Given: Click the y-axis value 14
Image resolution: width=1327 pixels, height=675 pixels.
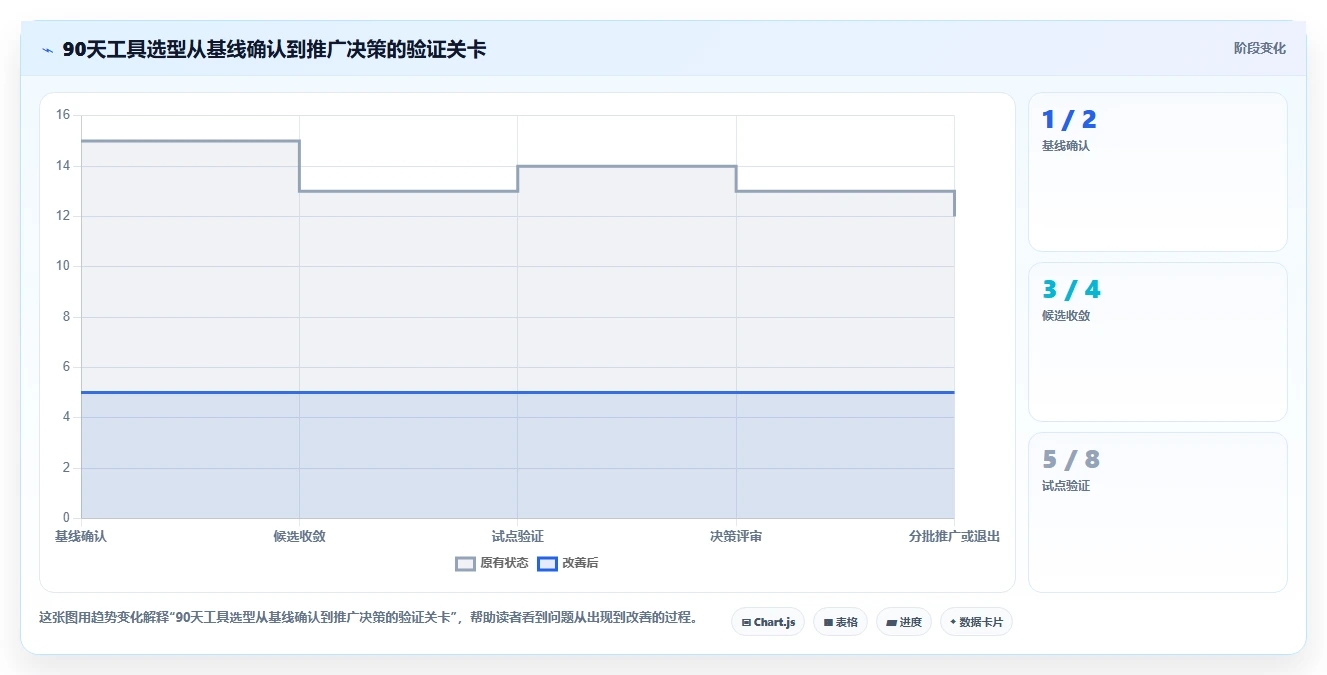Looking at the screenshot, I should coord(63,166).
